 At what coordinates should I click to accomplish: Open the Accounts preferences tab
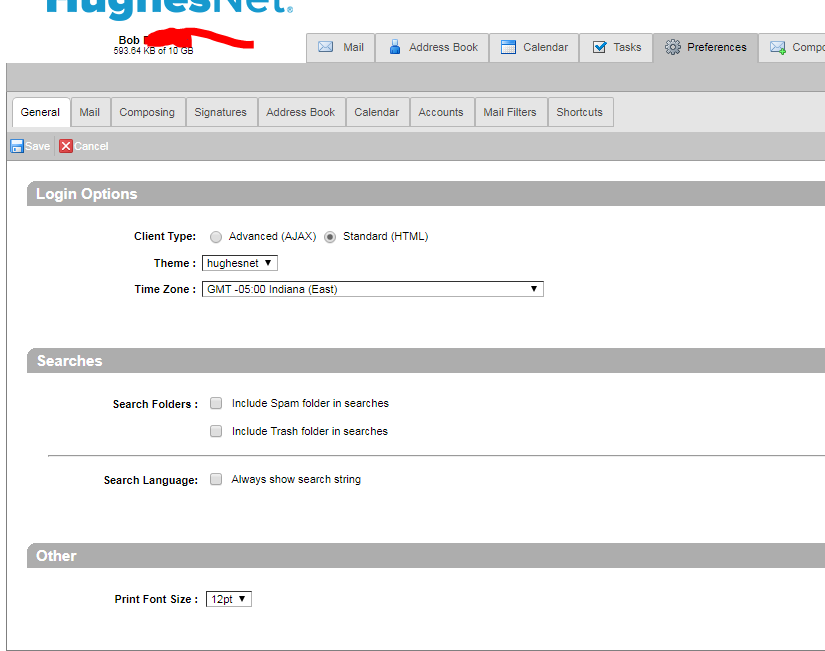tap(440, 112)
